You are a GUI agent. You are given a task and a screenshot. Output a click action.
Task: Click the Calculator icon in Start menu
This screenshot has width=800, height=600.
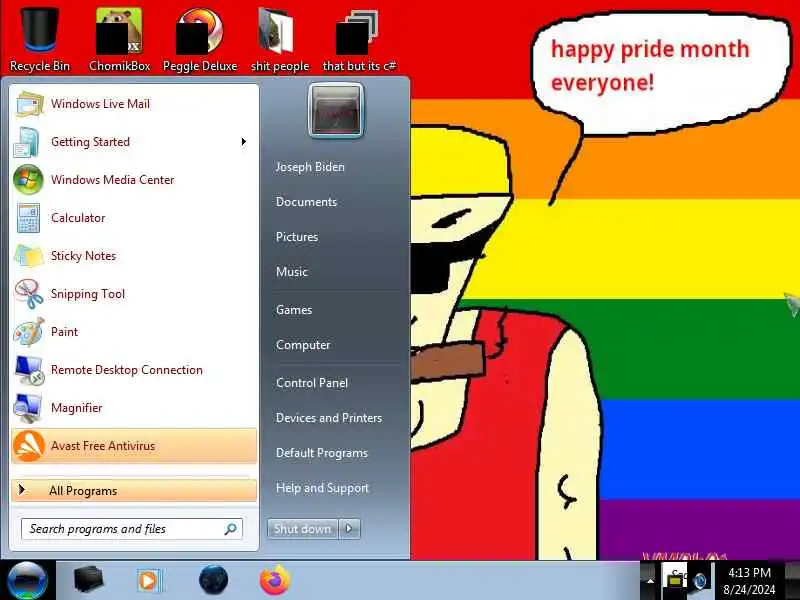click(28, 218)
